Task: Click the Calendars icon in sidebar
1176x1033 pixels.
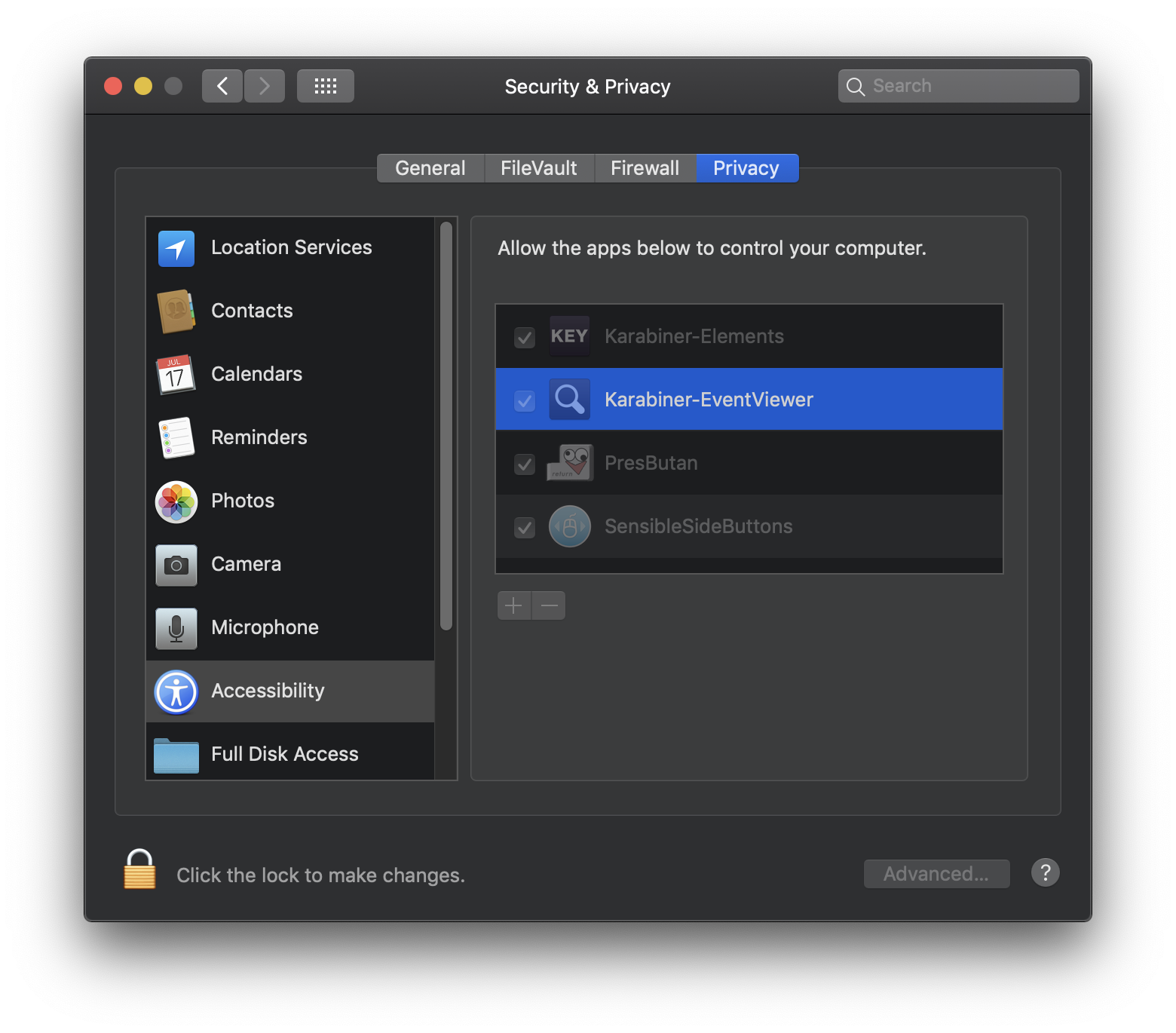Action: tap(176, 375)
